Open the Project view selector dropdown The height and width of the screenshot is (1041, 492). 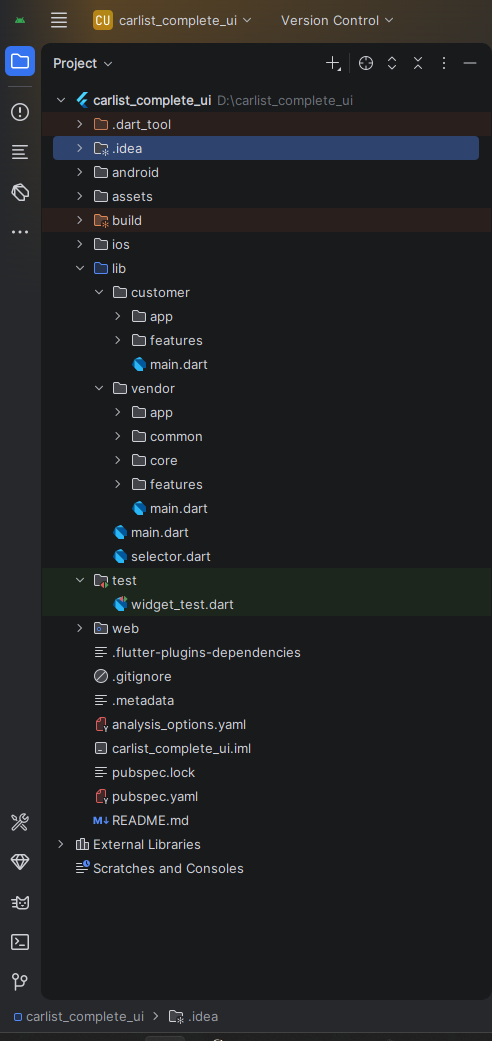click(83, 64)
